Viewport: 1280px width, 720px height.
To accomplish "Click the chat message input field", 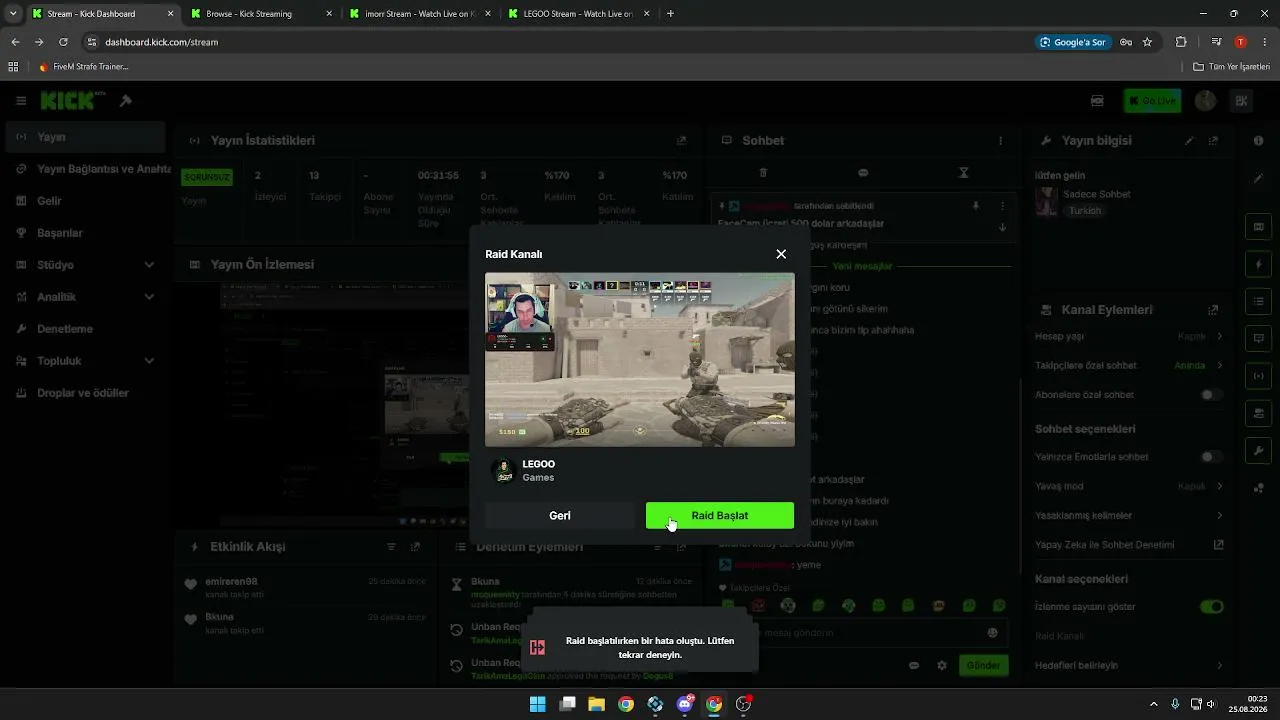I will tap(864, 632).
